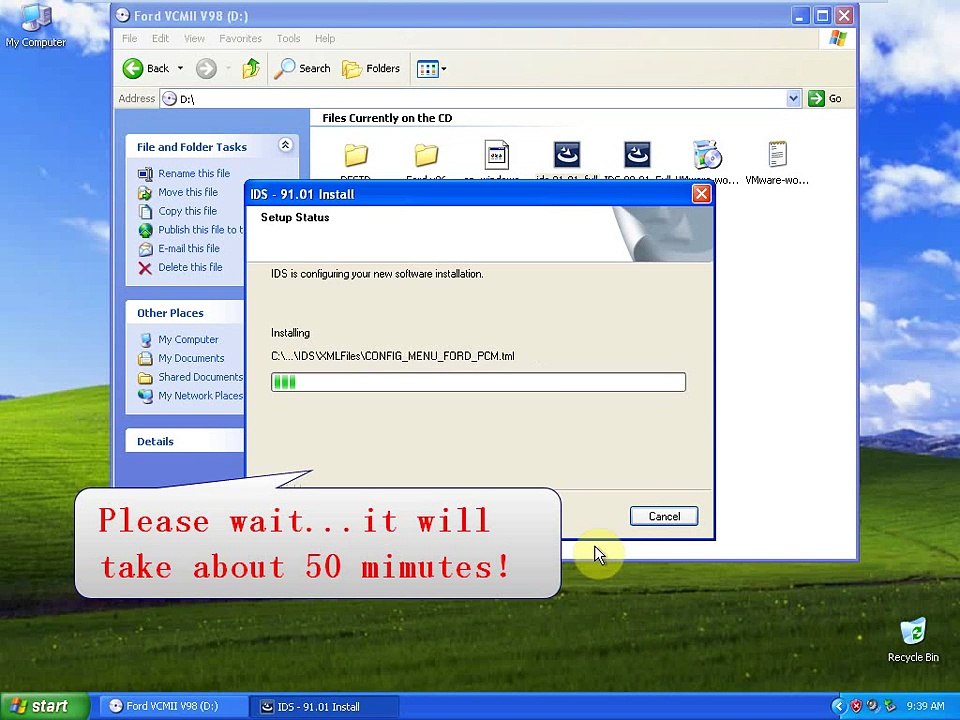Click the red security shield tray icon

856,706
